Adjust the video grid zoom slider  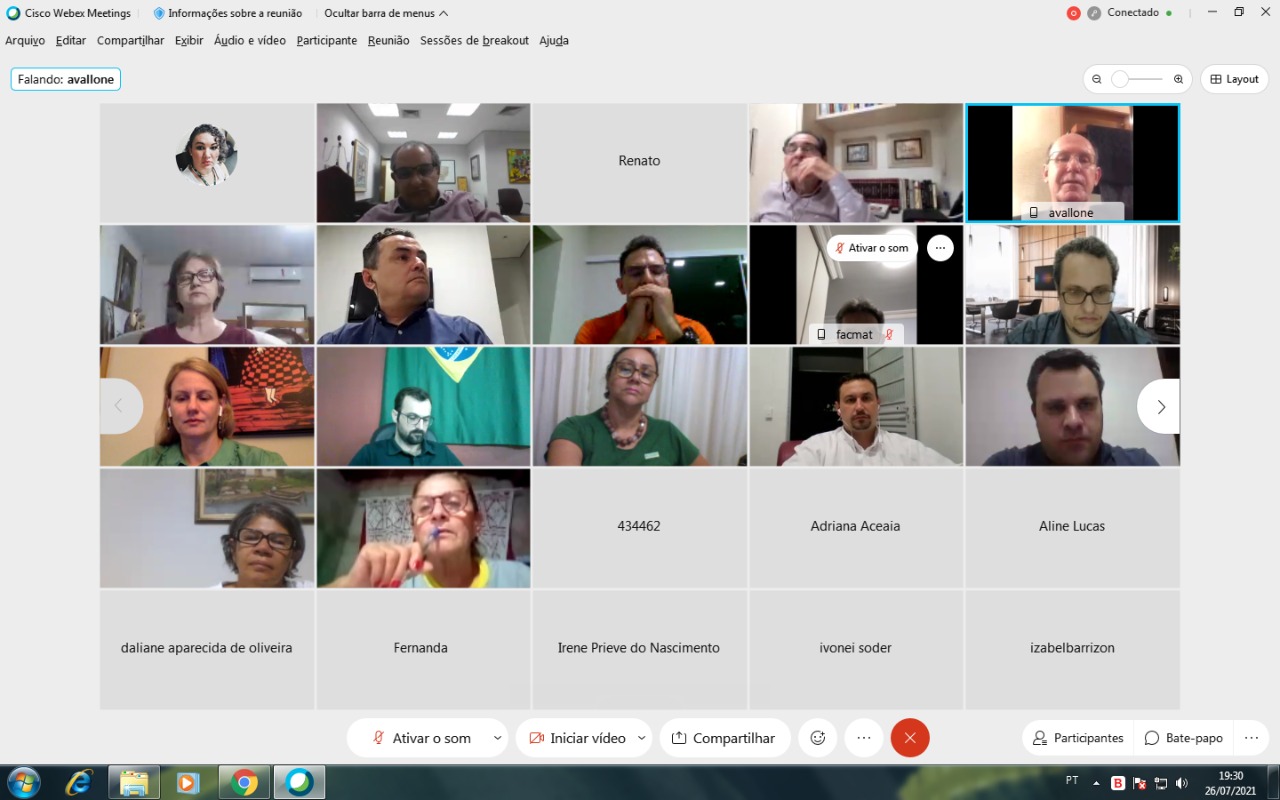1122,79
